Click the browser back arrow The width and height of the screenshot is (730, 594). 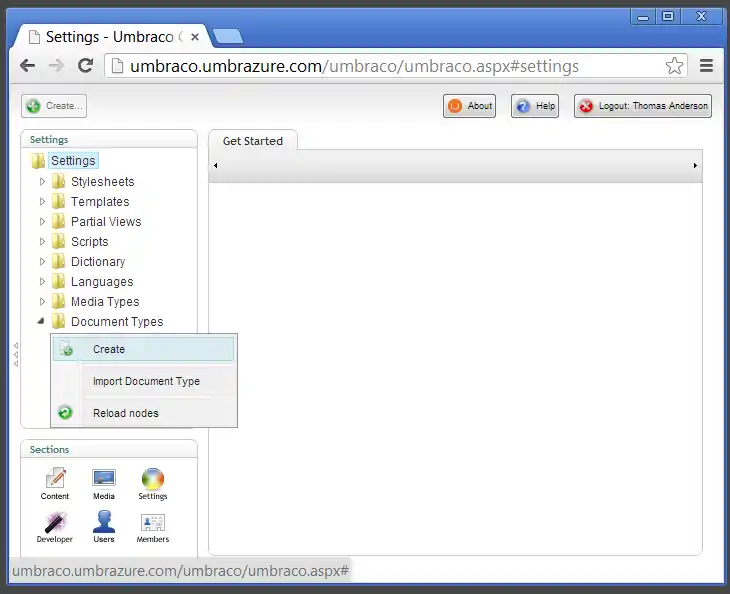tap(27, 66)
